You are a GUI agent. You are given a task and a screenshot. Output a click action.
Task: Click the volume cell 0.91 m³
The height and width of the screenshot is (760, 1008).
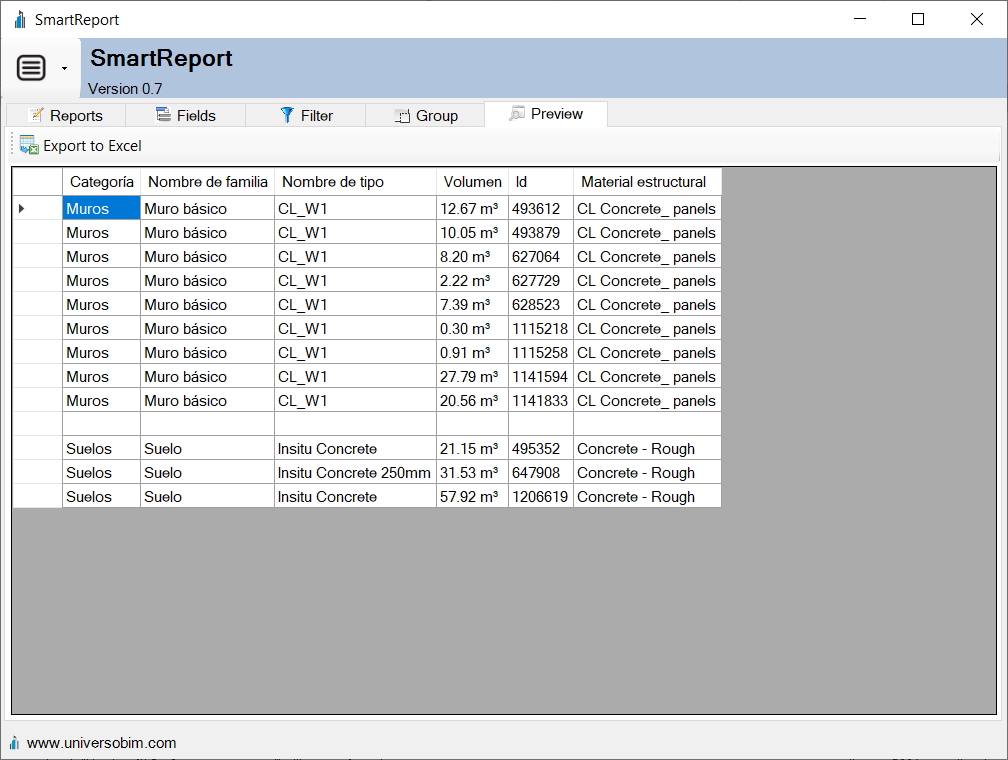click(x=472, y=352)
